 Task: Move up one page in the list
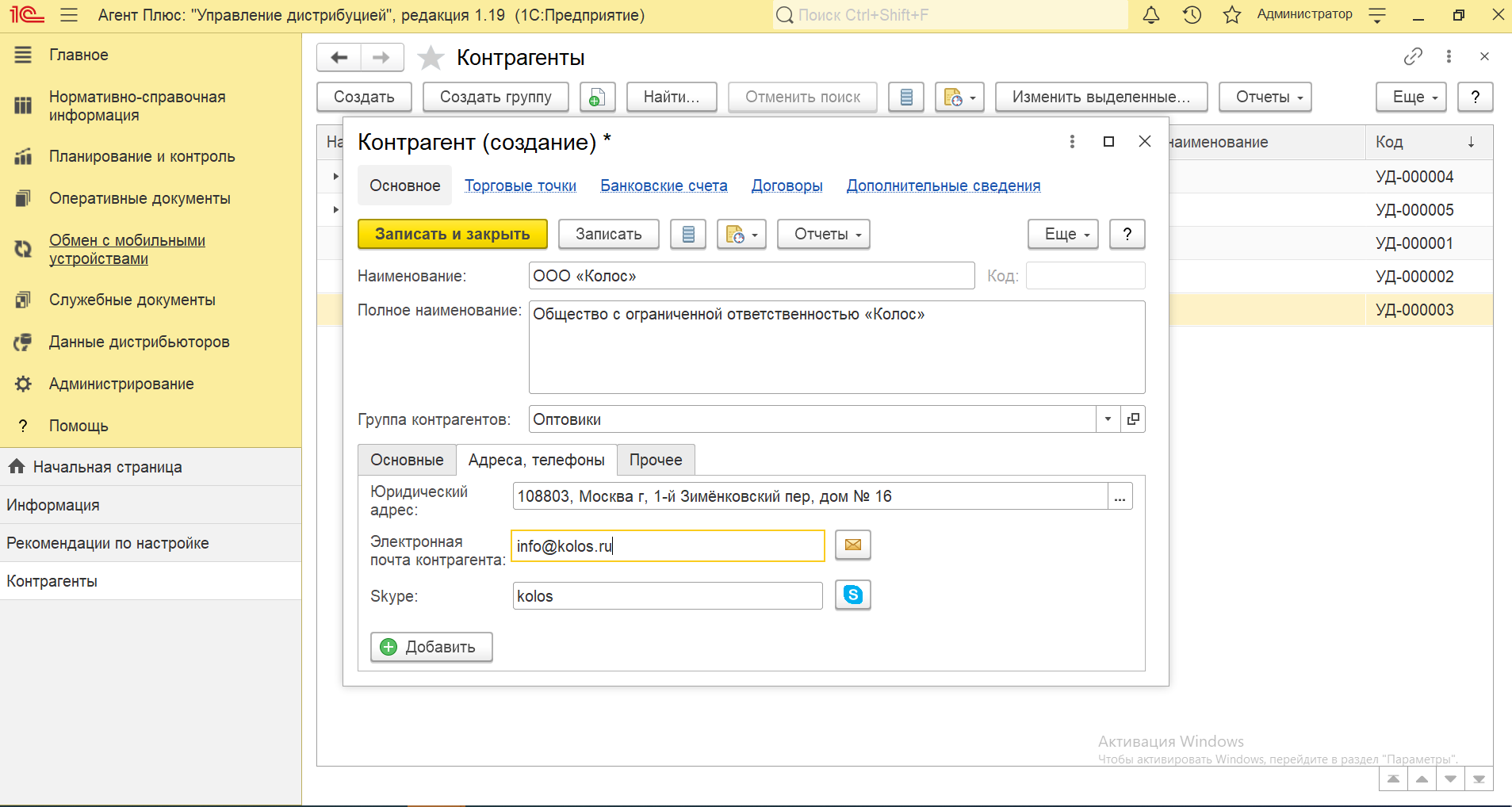[1422, 778]
